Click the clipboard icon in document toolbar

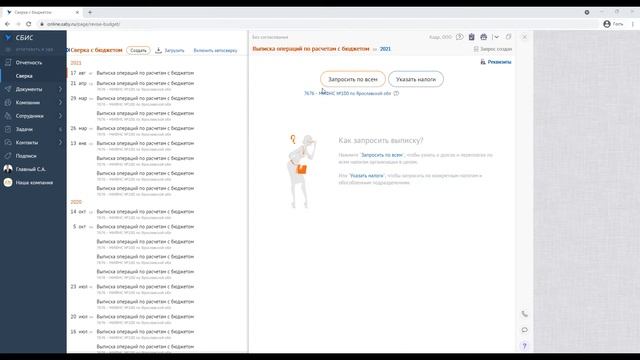click(x=471, y=37)
